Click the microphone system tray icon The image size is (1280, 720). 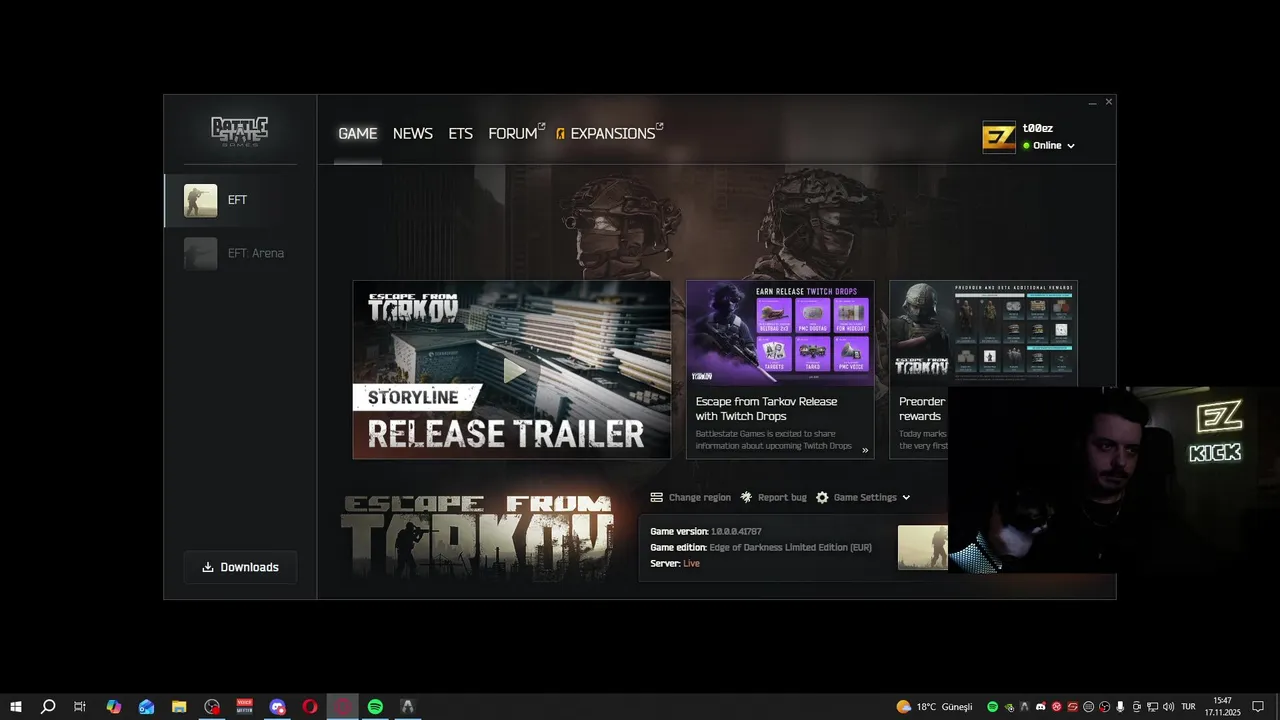coord(1120,707)
